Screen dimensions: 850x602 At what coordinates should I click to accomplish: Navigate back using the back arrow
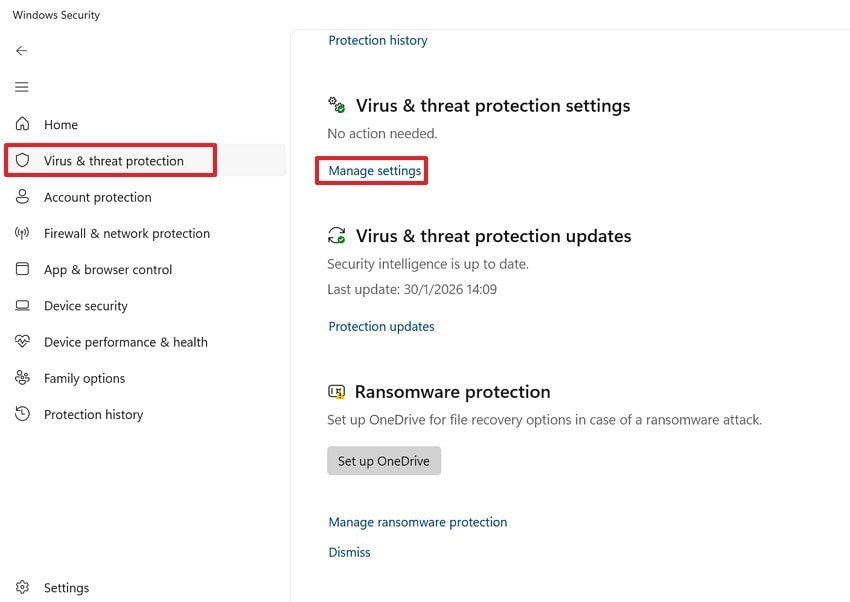click(x=21, y=50)
